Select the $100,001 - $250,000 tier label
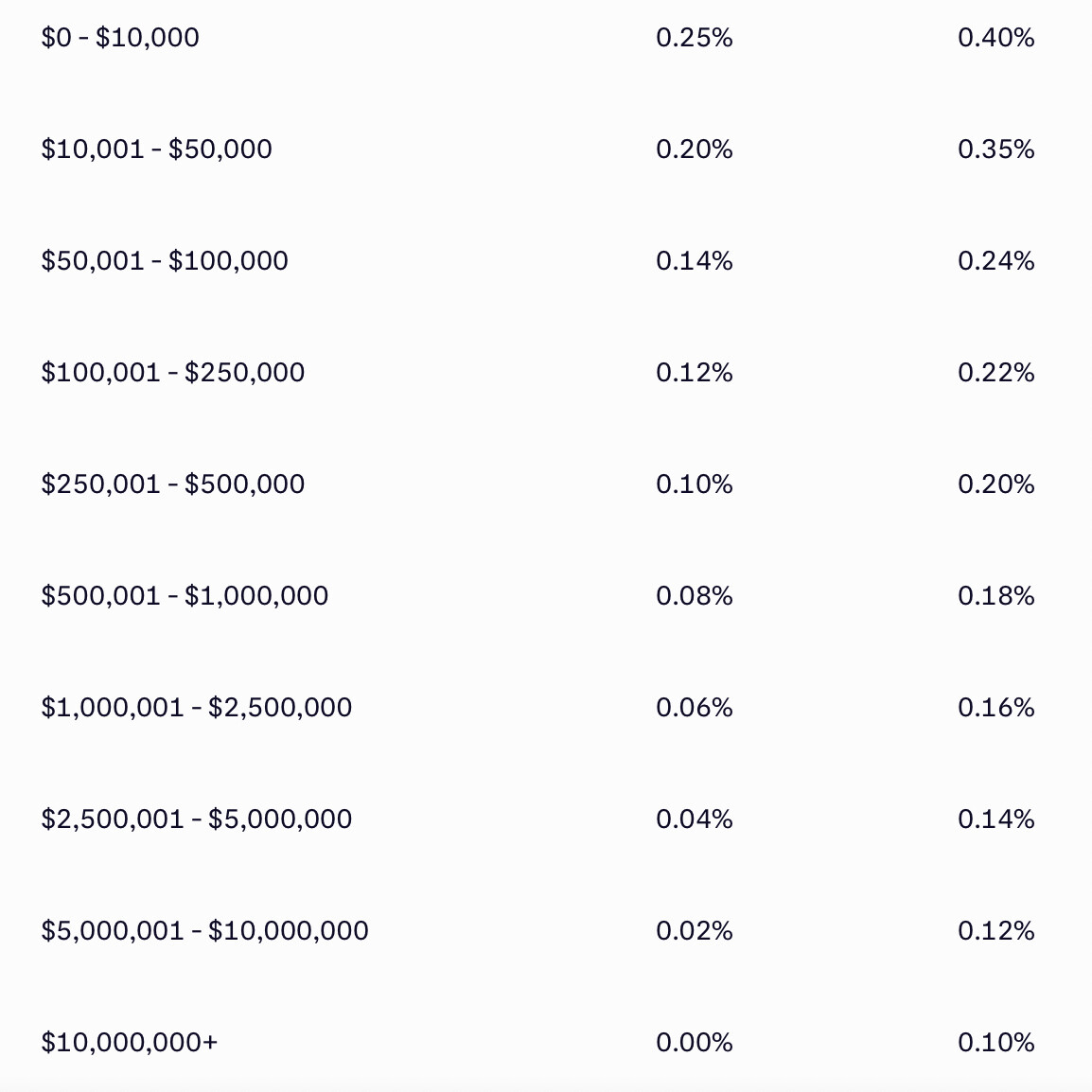This screenshot has height=1092, width=1092. pyautogui.click(x=173, y=373)
